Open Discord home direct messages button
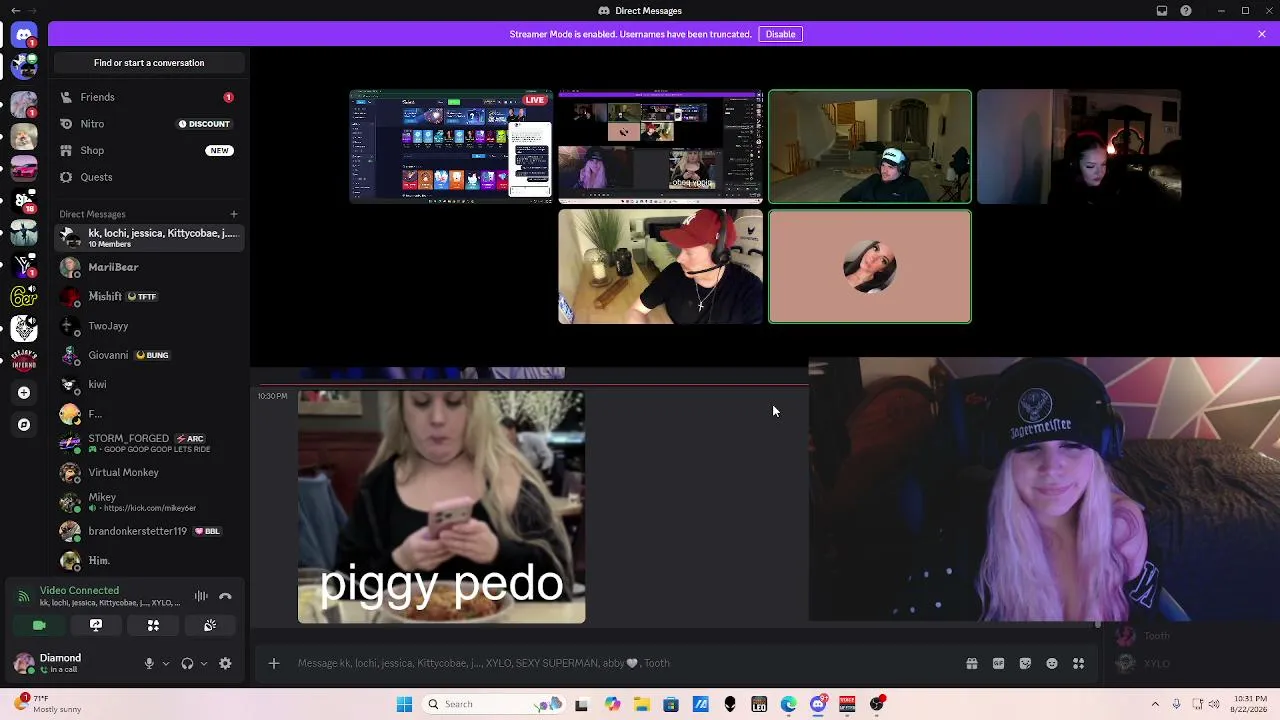Viewport: 1280px width, 720px height. pos(24,35)
